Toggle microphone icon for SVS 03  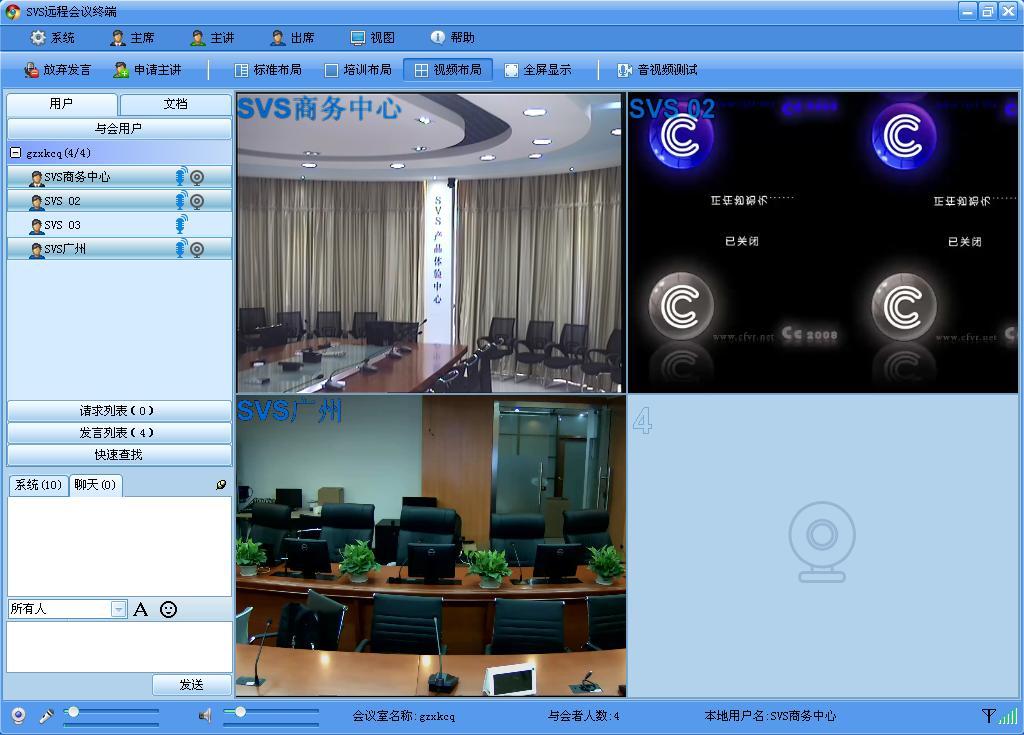(181, 225)
